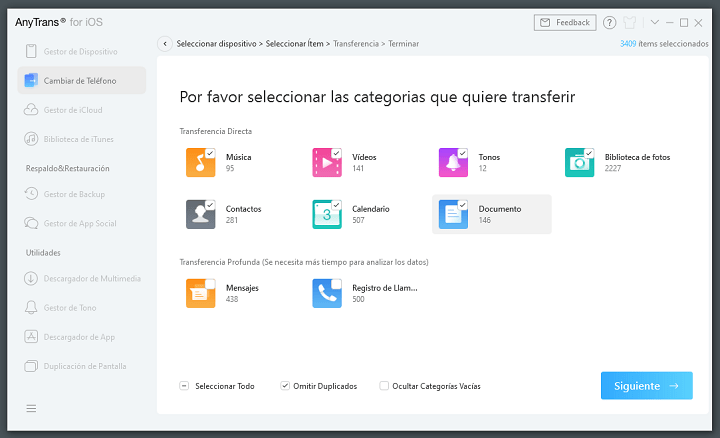Click the Registro de Llamadas phone icon
The height and width of the screenshot is (438, 720).
[327, 293]
